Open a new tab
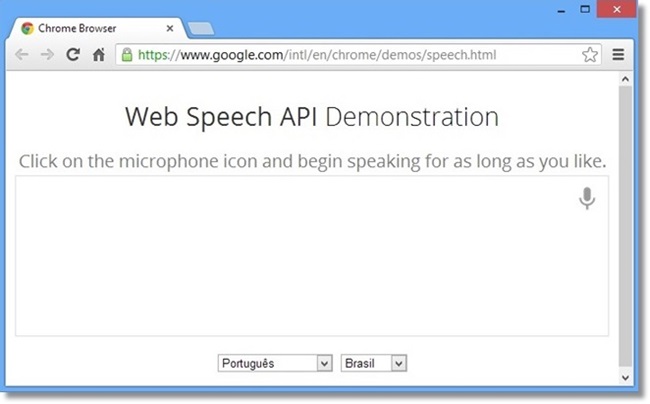The width and height of the screenshot is (650, 404). click(201, 29)
